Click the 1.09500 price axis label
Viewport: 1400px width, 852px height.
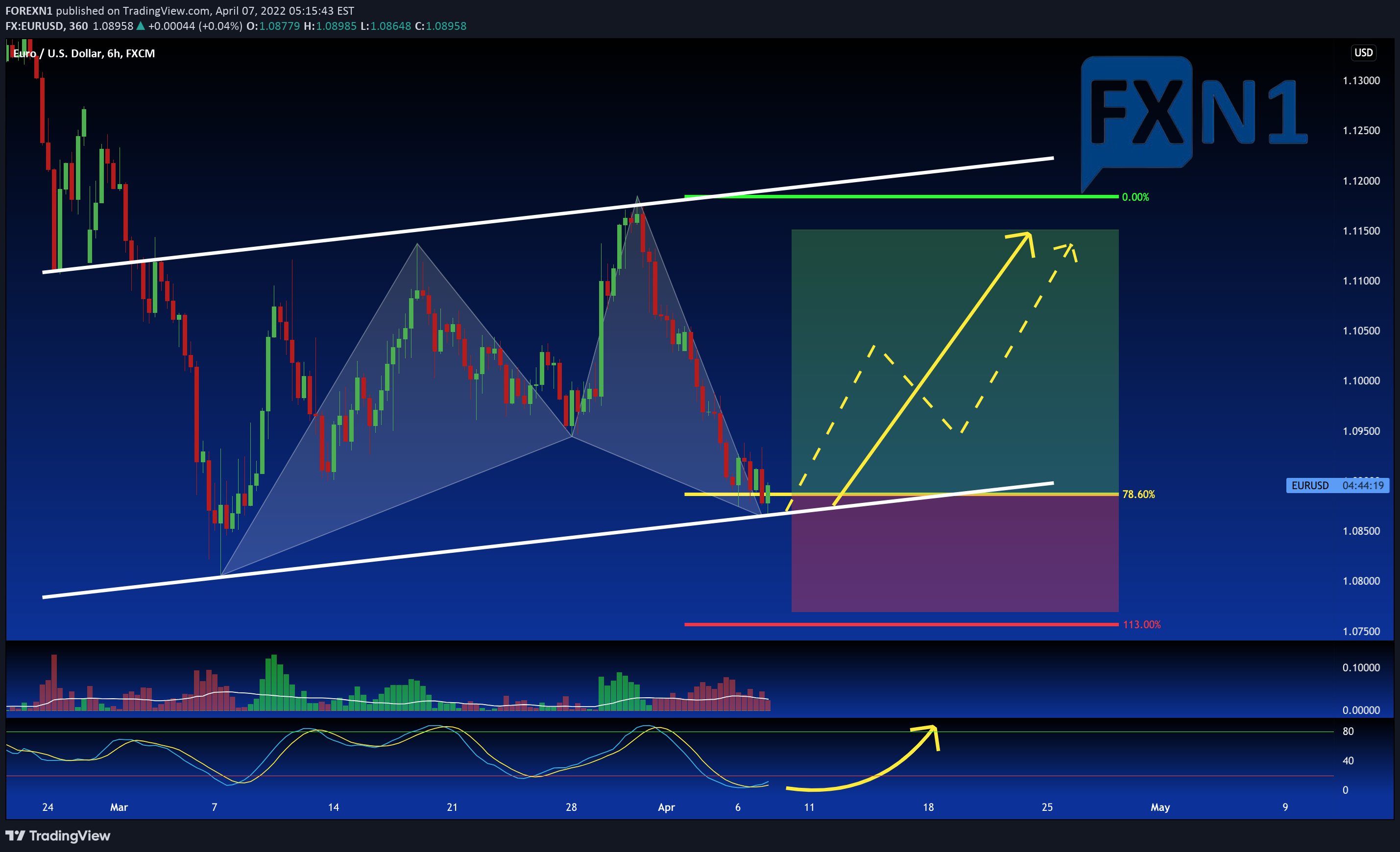point(1361,431)
